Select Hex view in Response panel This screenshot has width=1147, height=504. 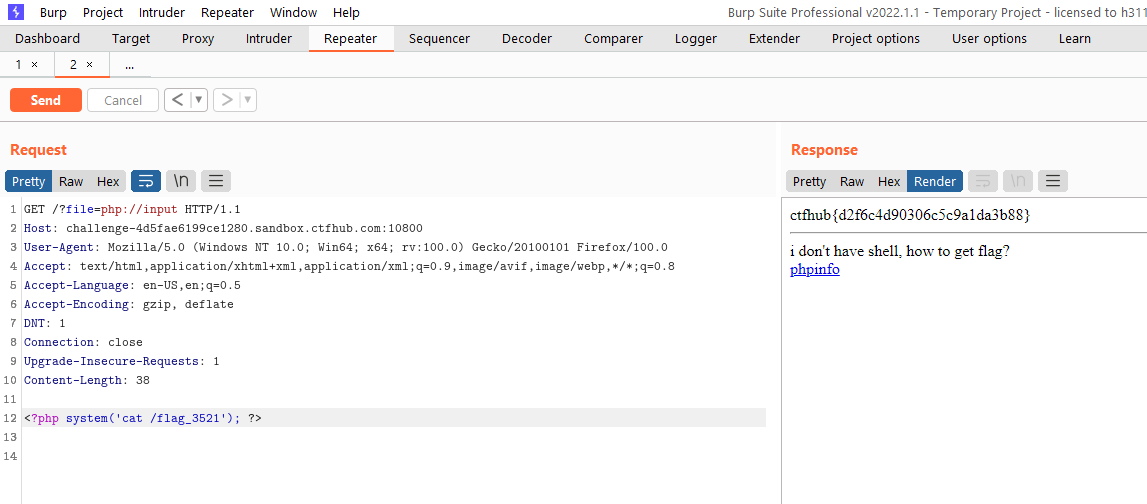pyautogui.click(x=889, y=181)
